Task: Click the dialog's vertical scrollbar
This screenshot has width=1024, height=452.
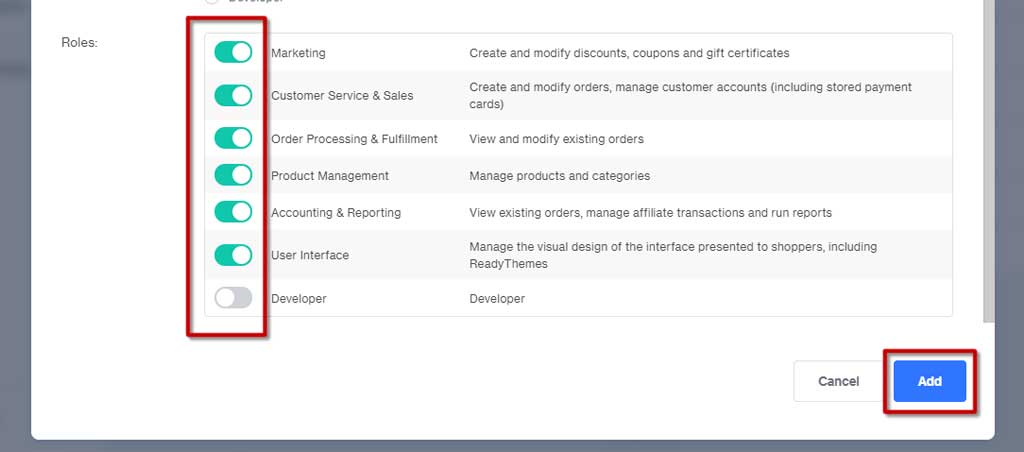Action: tap(989, 160)
